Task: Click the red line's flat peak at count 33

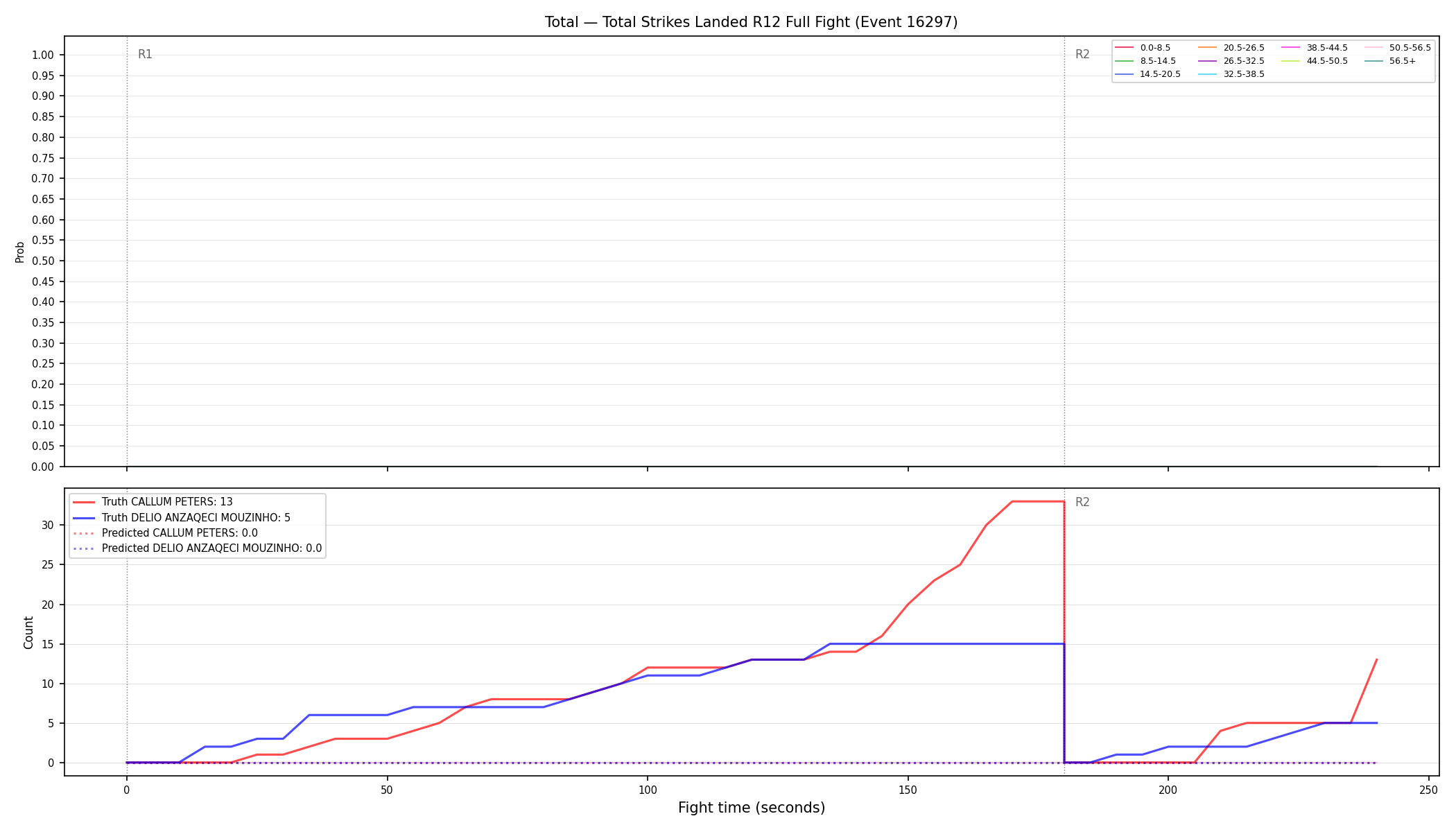Action: 1038,501
